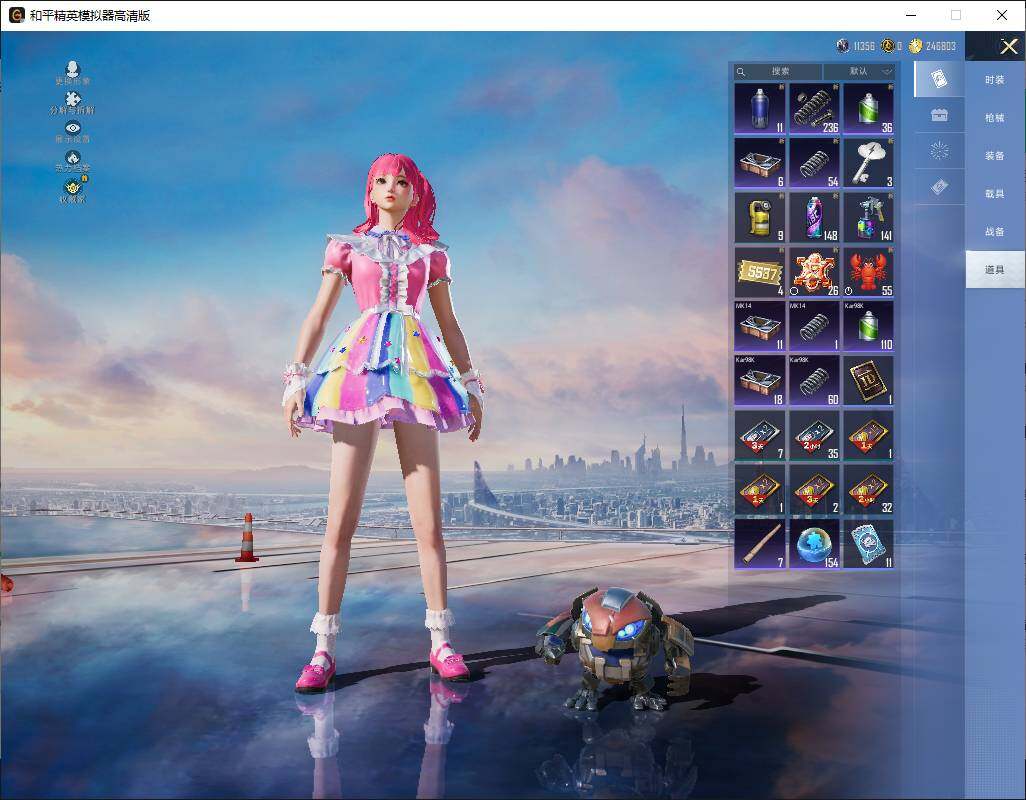The image size is (1026, 800).
Task: Open the 装备 equipment category
Action: click(995, 156)
